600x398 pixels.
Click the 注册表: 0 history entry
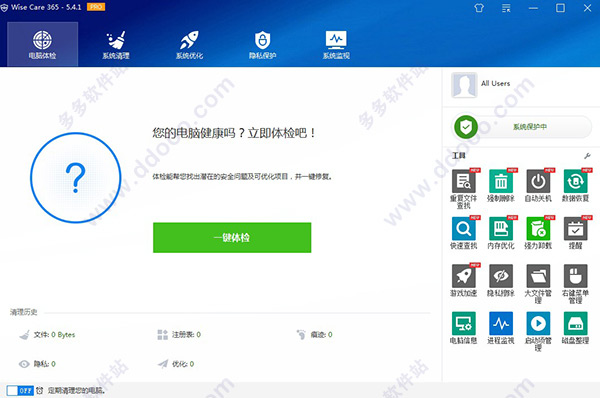coord(179,335)
